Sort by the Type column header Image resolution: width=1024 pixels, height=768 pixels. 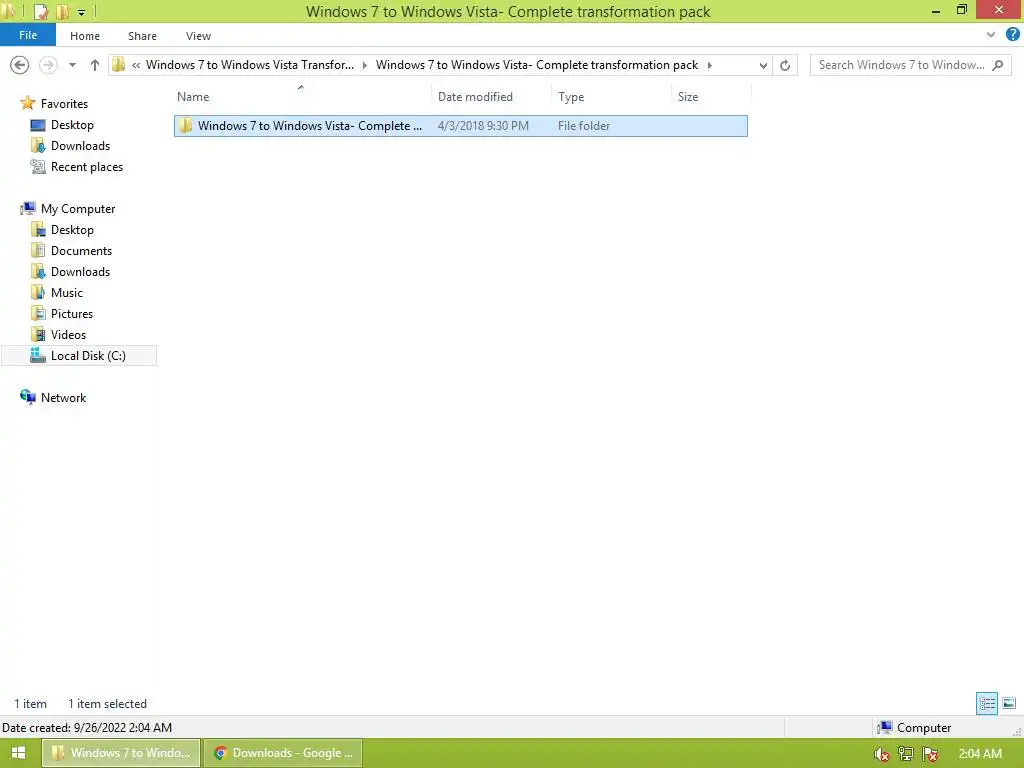[571, 97]
